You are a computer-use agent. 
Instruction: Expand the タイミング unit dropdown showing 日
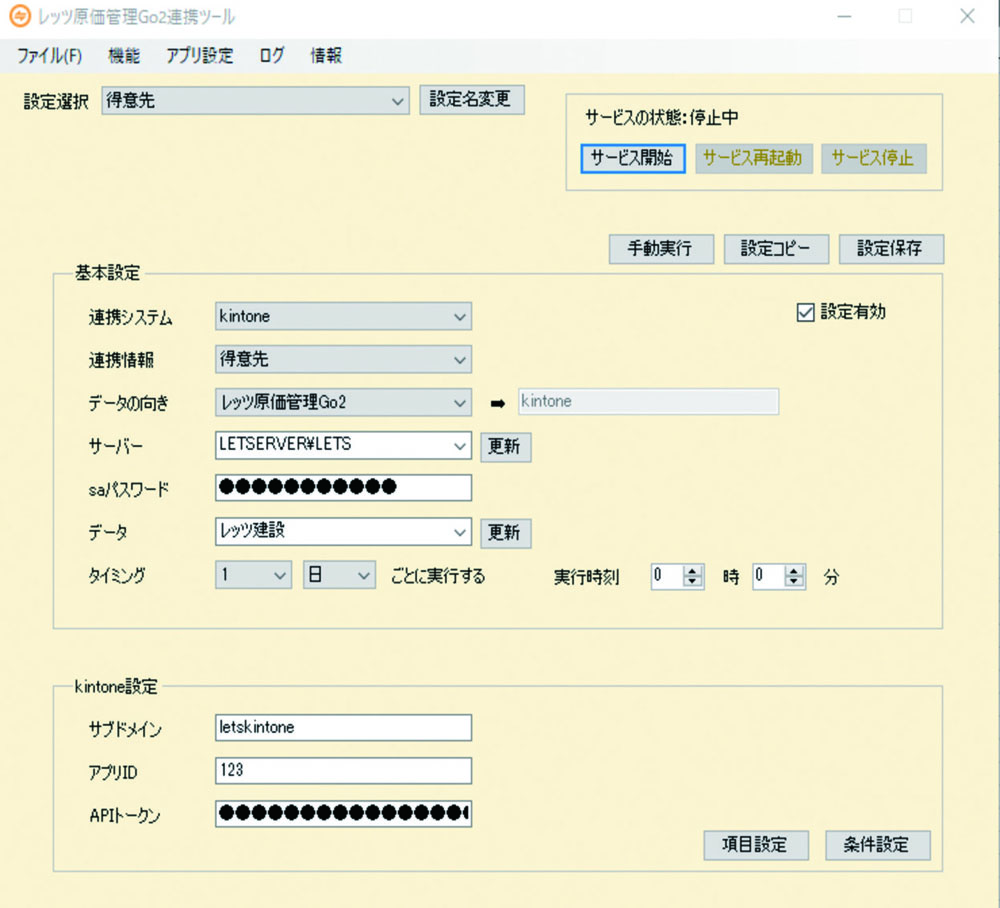(x=339, y=575)
